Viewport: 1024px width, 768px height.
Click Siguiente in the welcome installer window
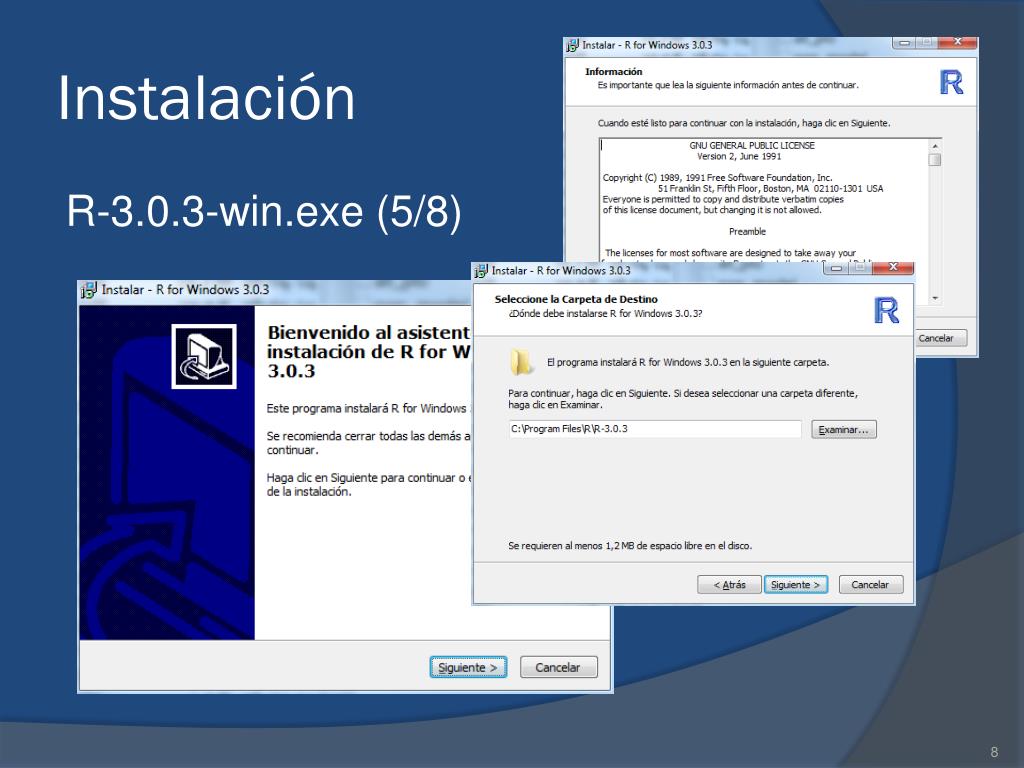coord(468,667)
